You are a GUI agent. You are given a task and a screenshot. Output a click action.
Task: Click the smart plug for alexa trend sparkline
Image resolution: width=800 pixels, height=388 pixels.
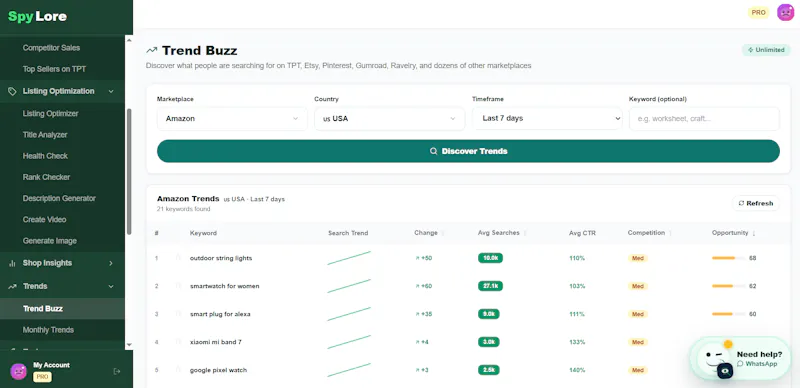[349, 314]
